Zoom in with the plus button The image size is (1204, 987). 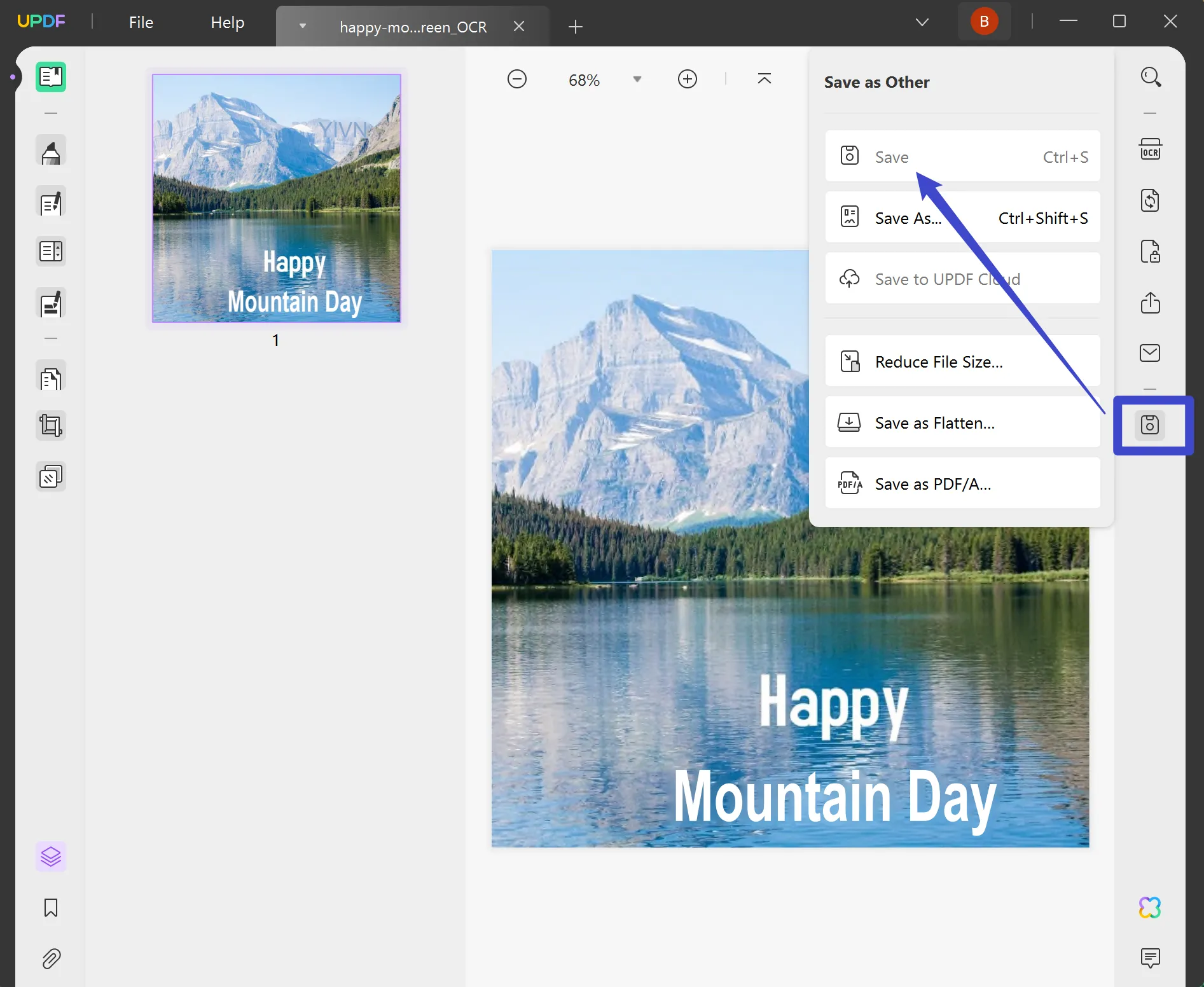pos(688,79)
